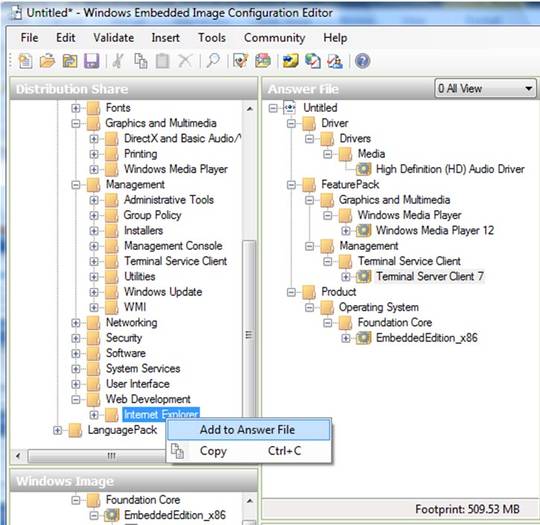This screenshot has width=540, height=525.
Task: Save the answer file with floppy icon
Action: coord(92,61)
